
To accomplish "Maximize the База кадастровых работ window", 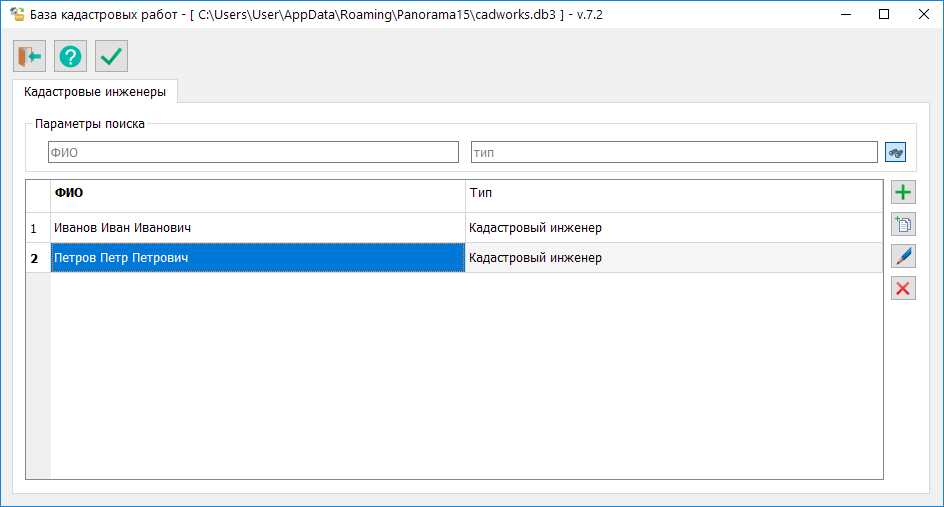I will [883, 15].
